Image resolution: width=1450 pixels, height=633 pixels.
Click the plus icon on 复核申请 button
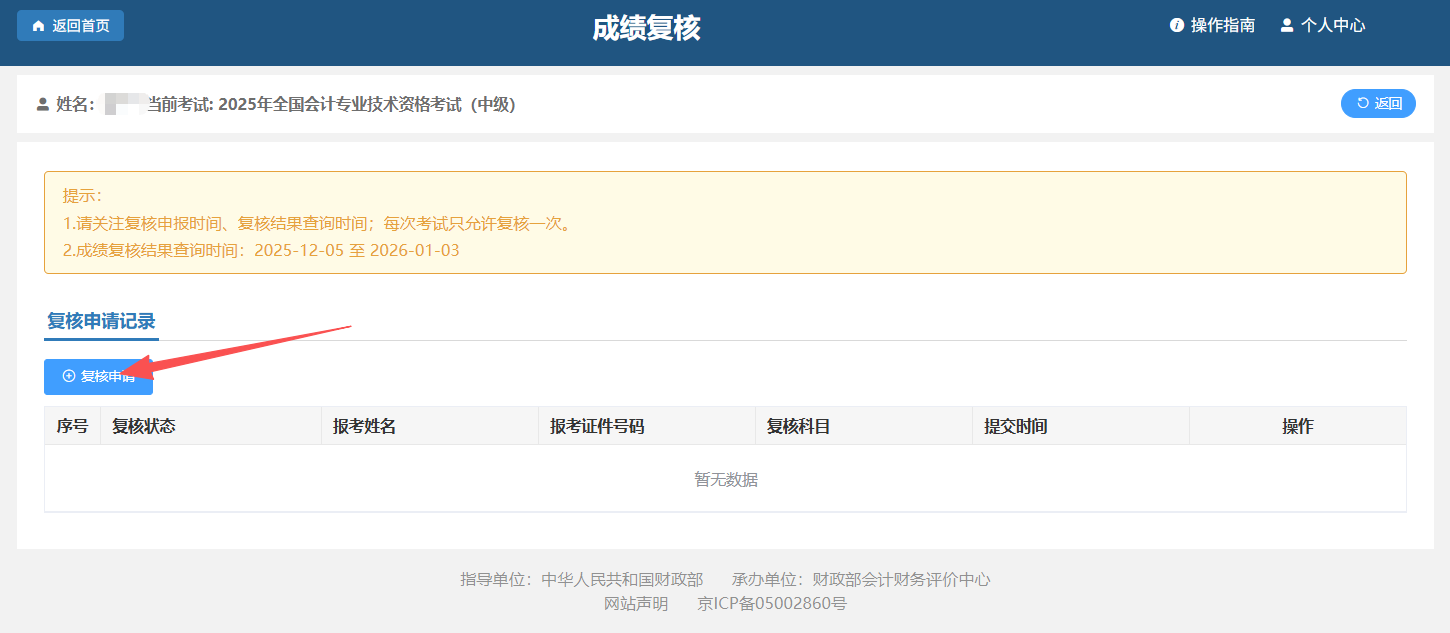pos(69,376)
